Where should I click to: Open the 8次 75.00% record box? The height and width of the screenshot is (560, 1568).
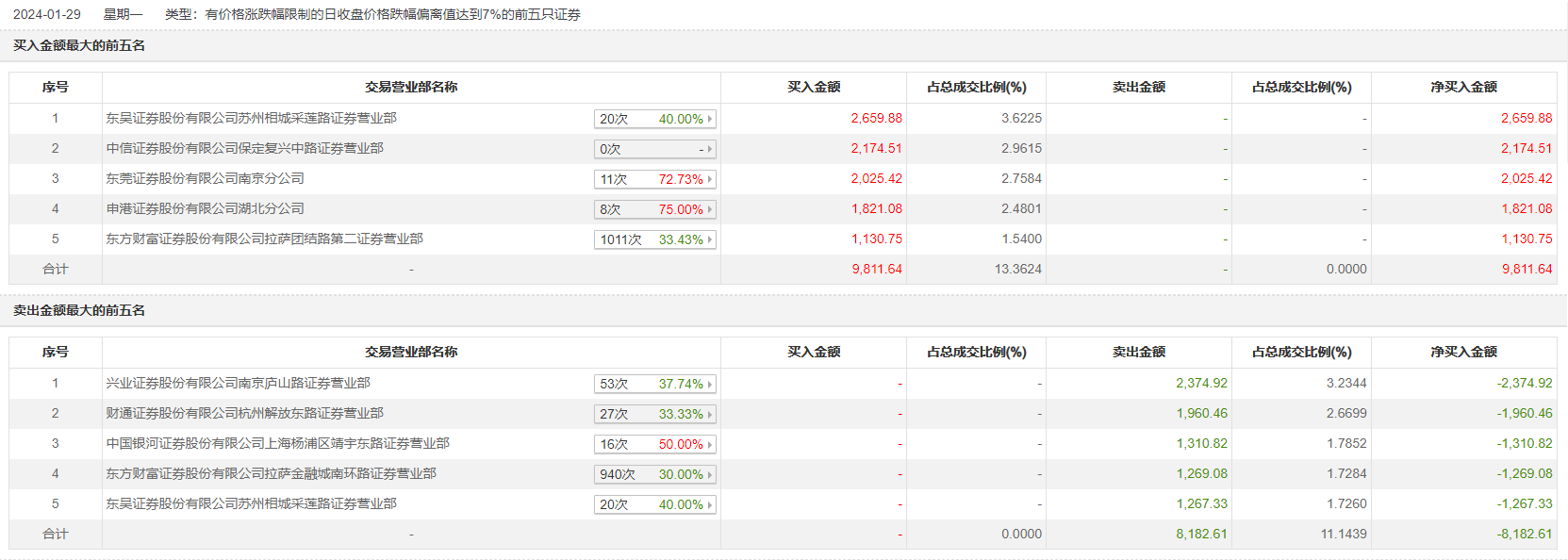(654, 209)
